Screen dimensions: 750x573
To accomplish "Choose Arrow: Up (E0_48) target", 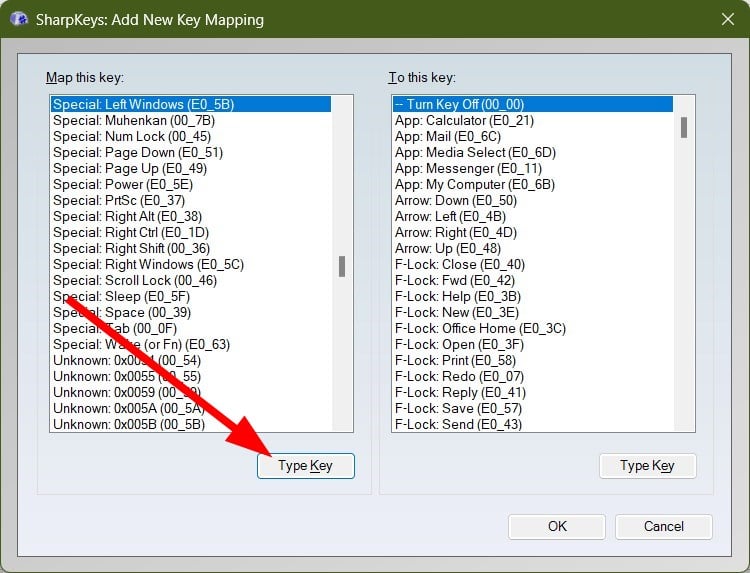I will (533, 249).
